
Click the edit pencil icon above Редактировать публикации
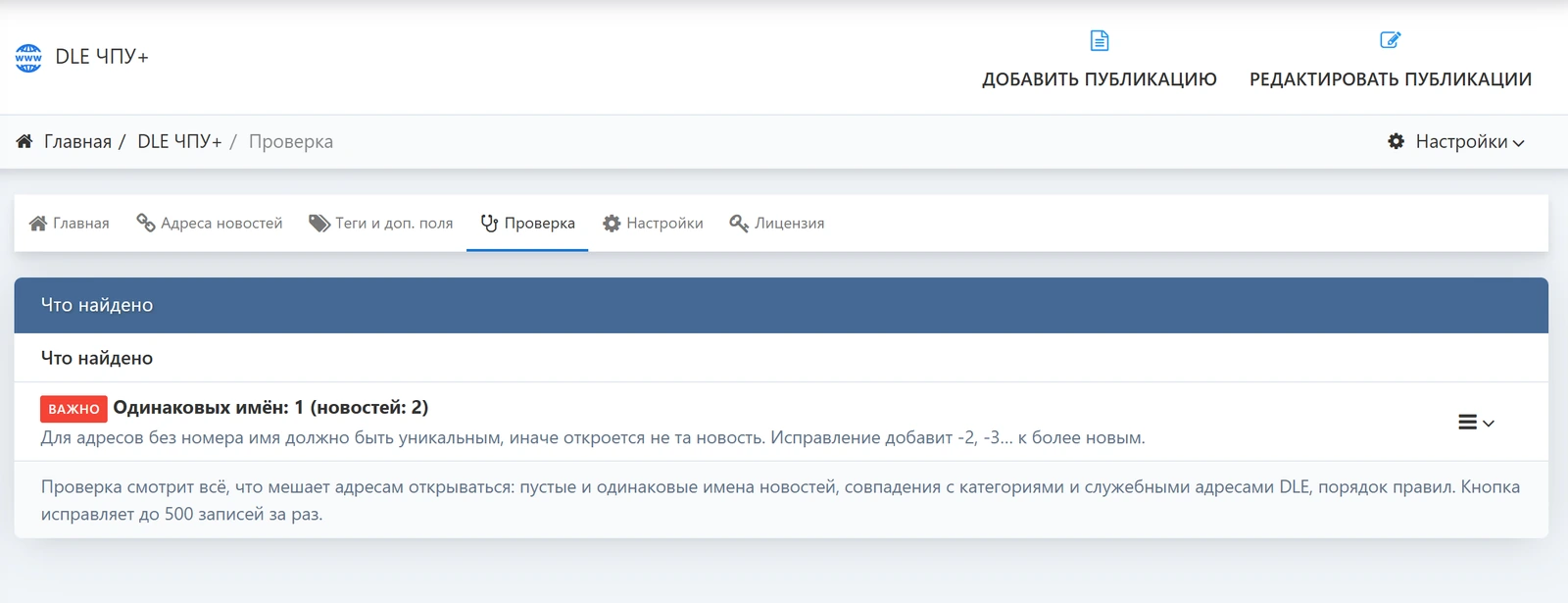click(x=1390, y=40)
